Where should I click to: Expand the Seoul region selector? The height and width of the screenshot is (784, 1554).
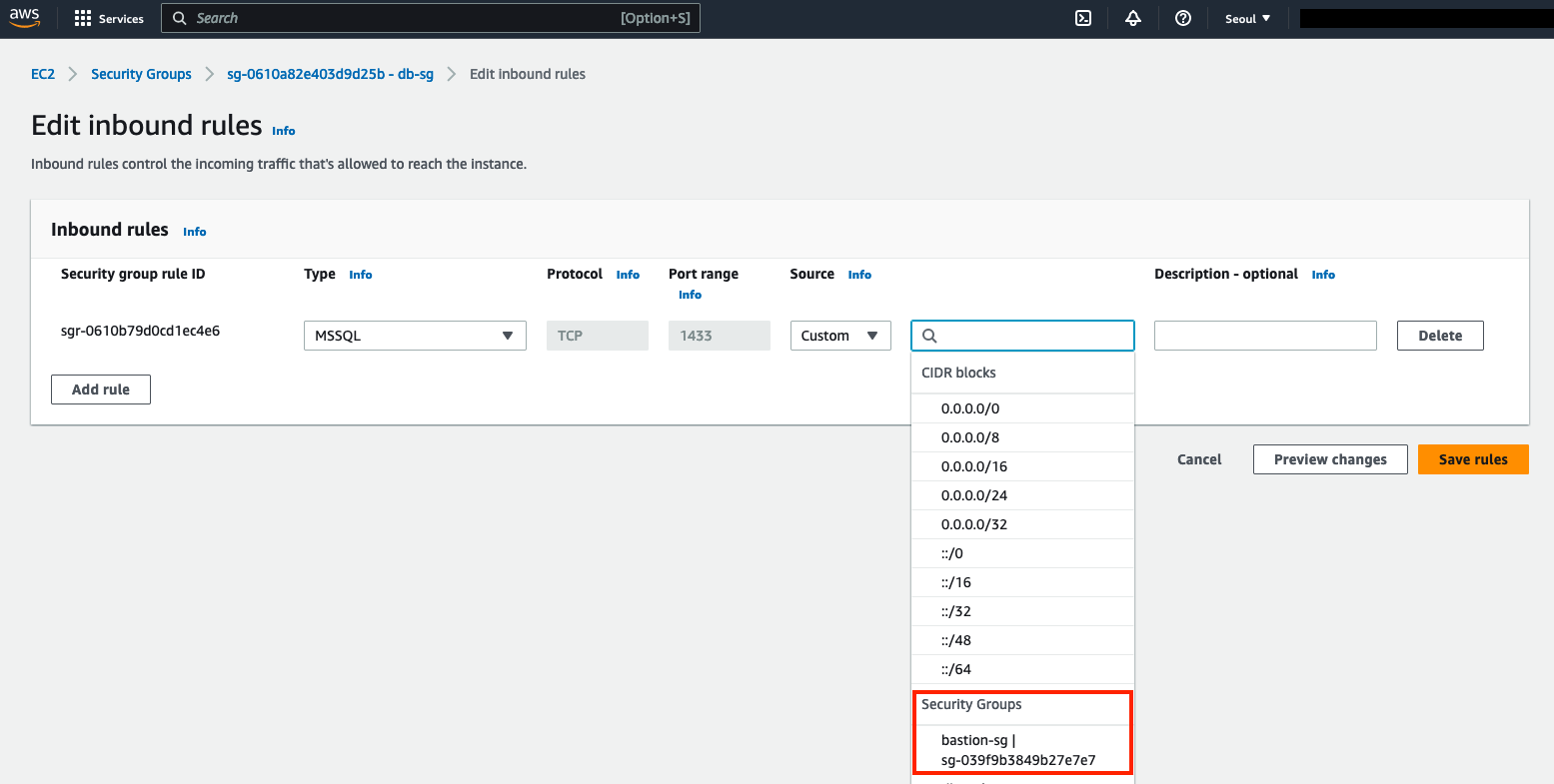[1247, 18]
